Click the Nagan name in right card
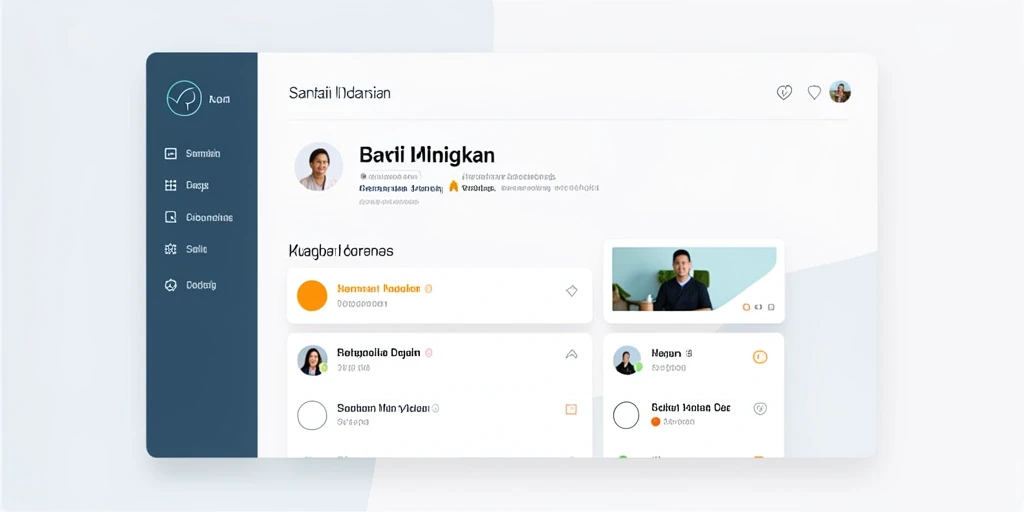 tap(666, 353)
